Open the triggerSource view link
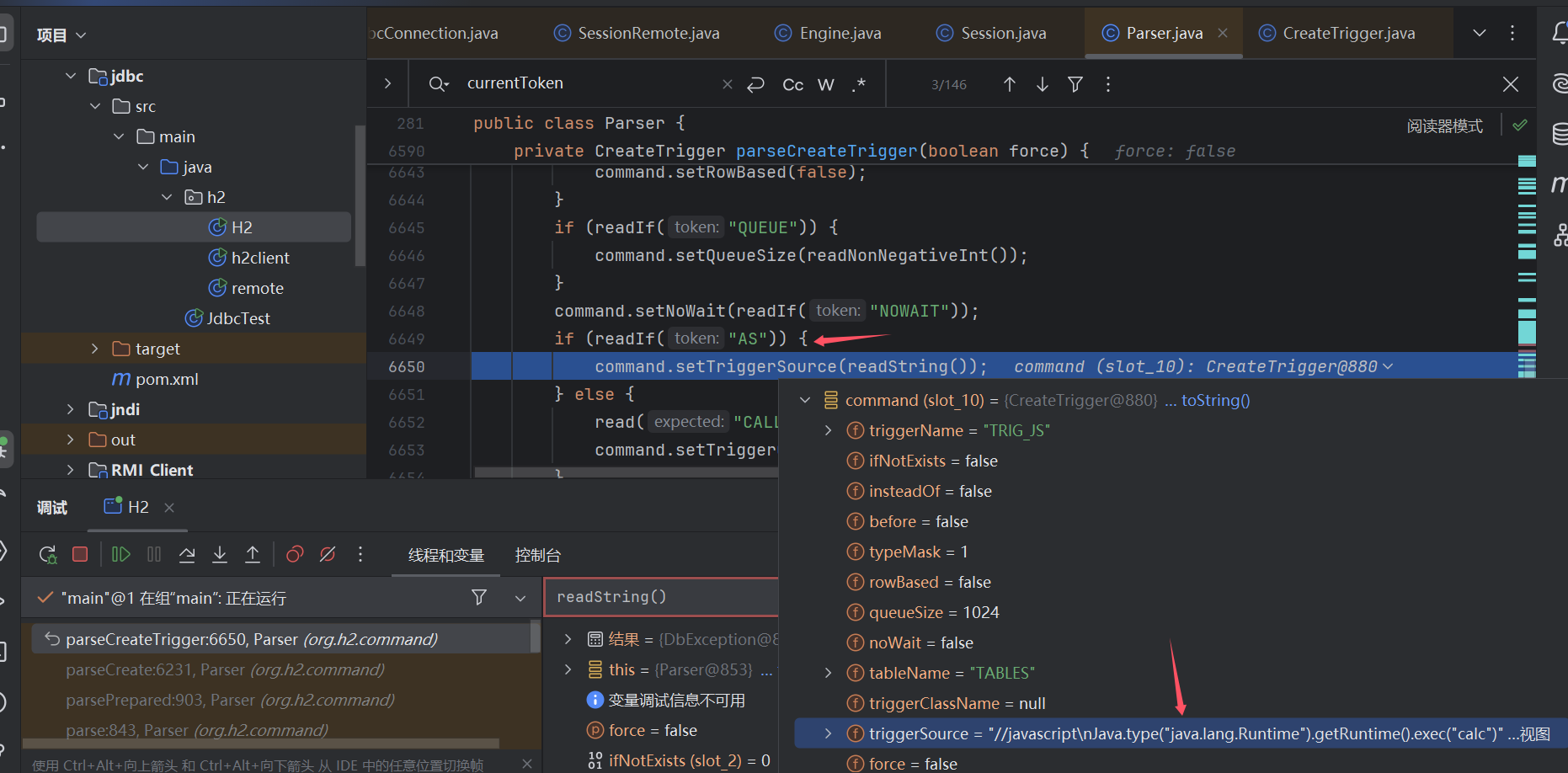 [1535, 733]
